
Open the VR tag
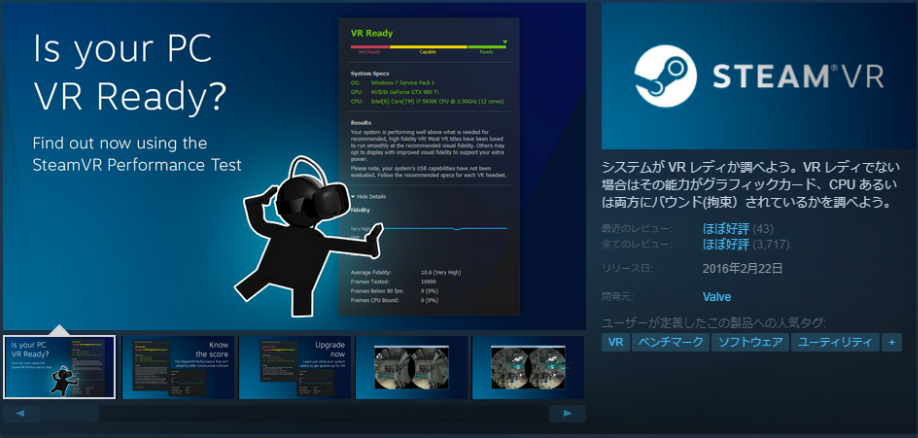616,342
